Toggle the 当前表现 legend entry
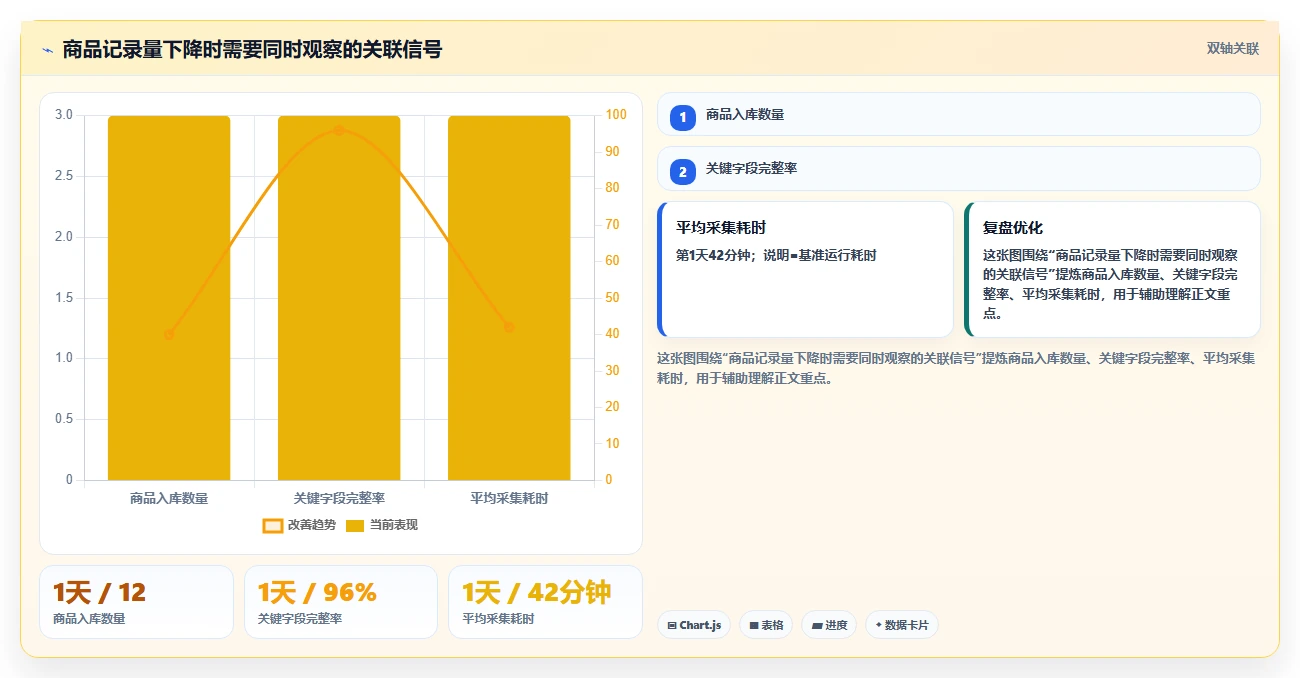The height and width of the screenshot is (678, 1300). 382,525
